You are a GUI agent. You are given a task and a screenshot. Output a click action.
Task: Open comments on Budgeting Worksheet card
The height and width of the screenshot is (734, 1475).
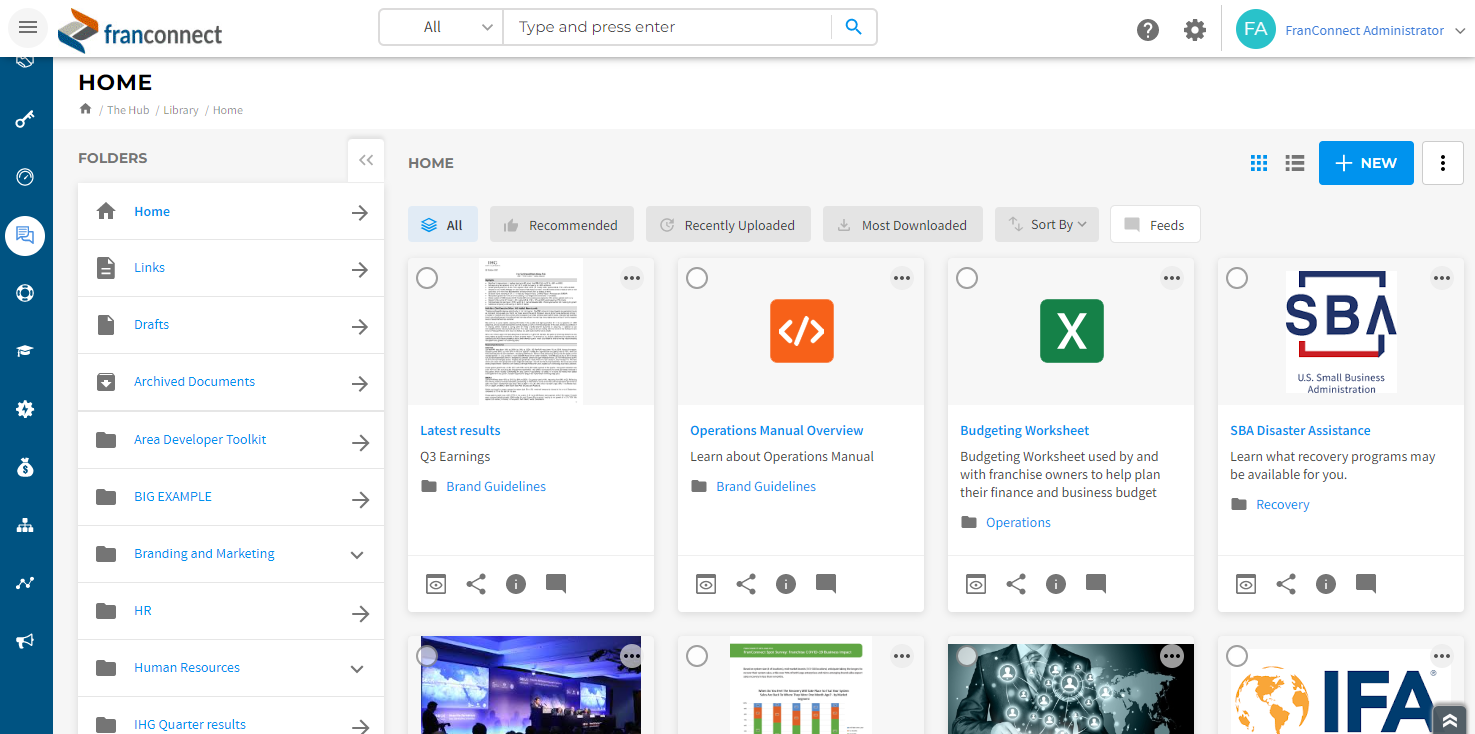(x=1096, y=583)
